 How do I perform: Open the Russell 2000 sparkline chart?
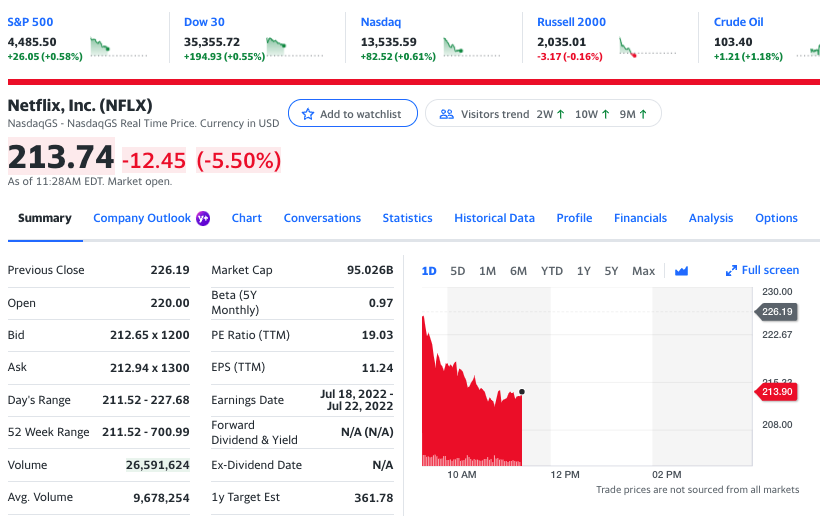(x=647, y=47)
